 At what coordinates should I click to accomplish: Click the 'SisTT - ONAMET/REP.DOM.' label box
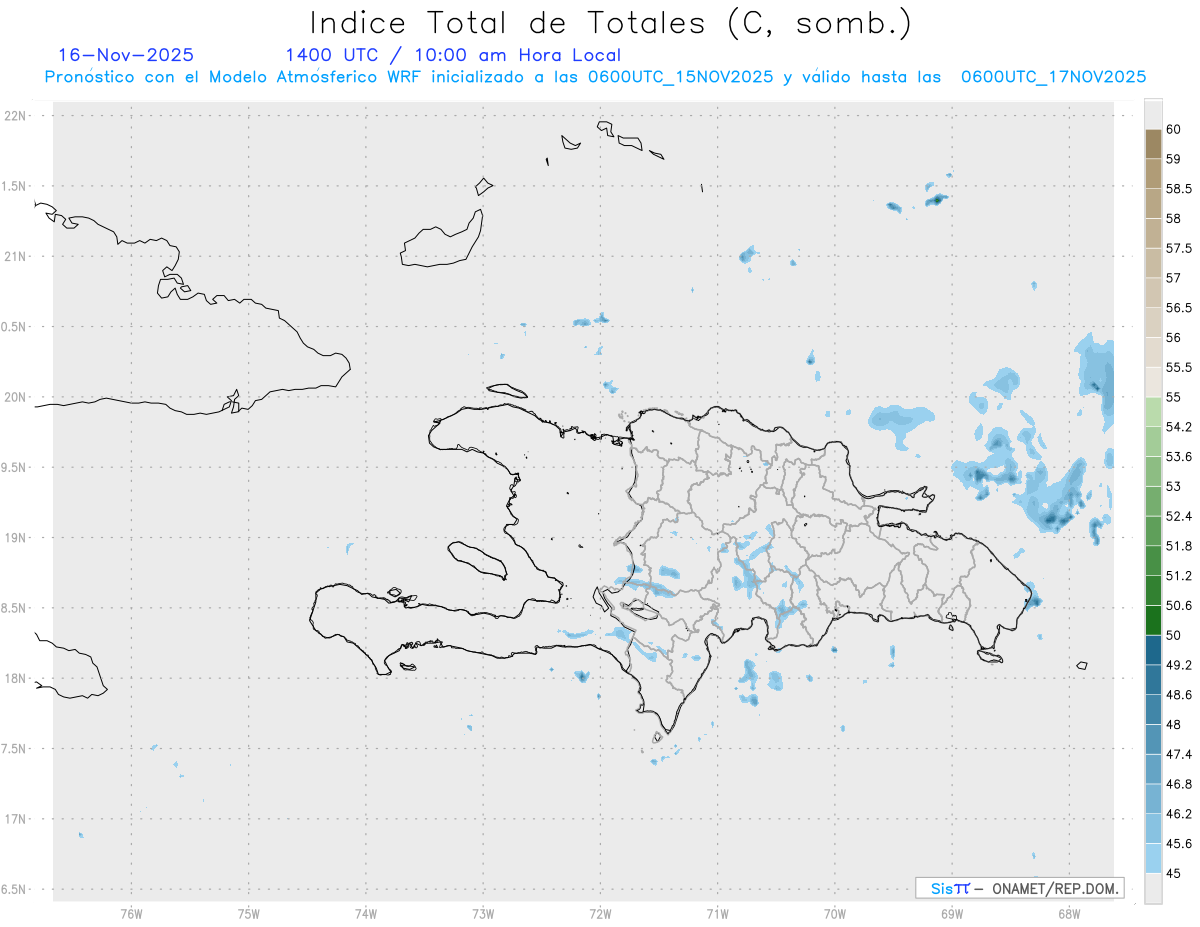click(x=1020, y=888)
